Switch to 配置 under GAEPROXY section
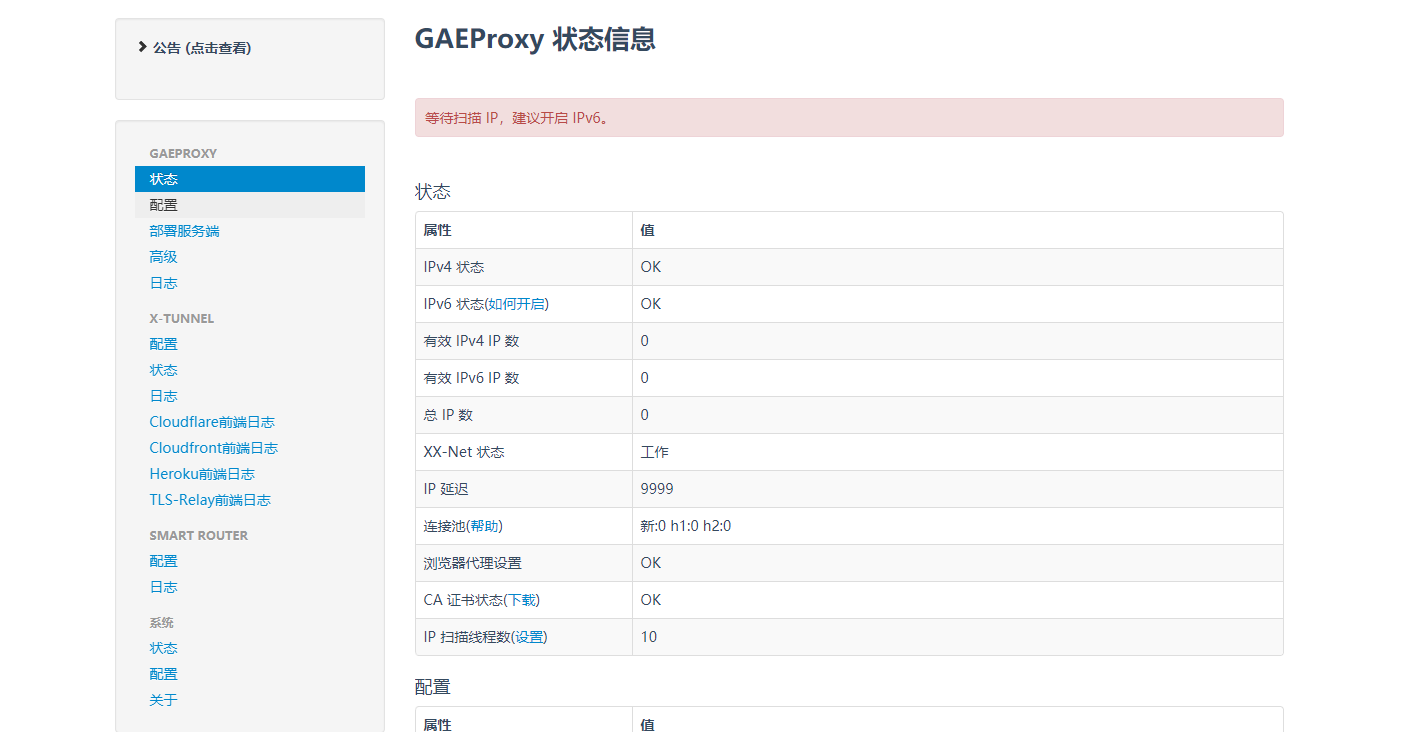The image size is (1425, 732). (x=163, y=204)
